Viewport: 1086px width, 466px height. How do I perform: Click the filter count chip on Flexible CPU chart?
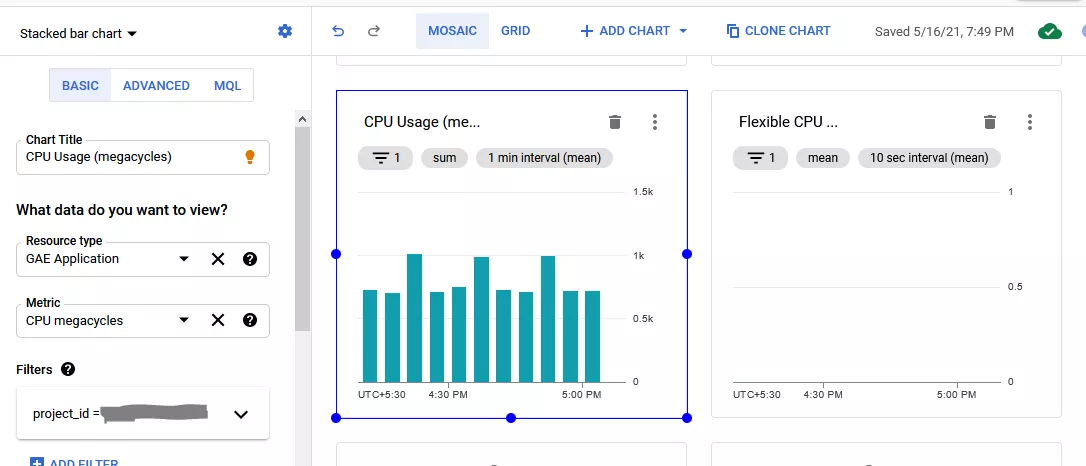(x=760, y=158)
